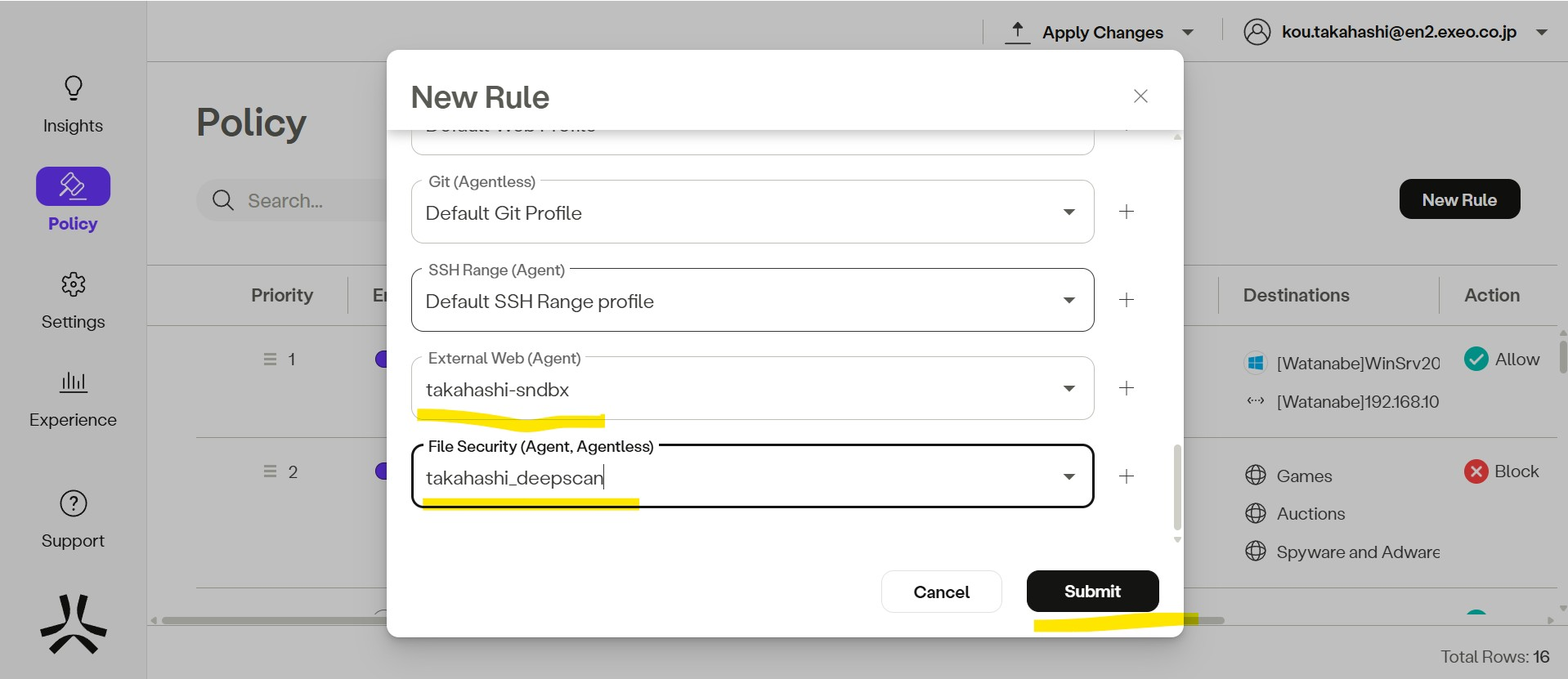Close the New Rule dialog

click(x=1140, y=96)
